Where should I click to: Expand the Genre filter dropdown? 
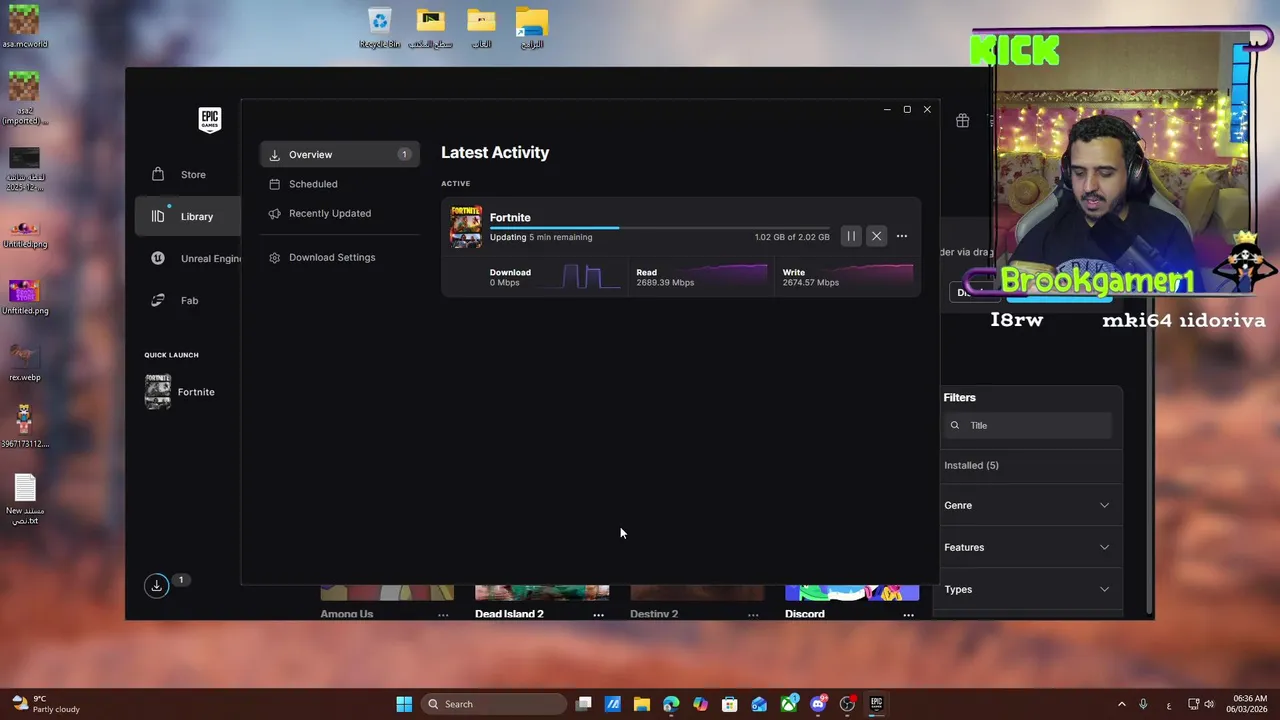[1028, 505]
